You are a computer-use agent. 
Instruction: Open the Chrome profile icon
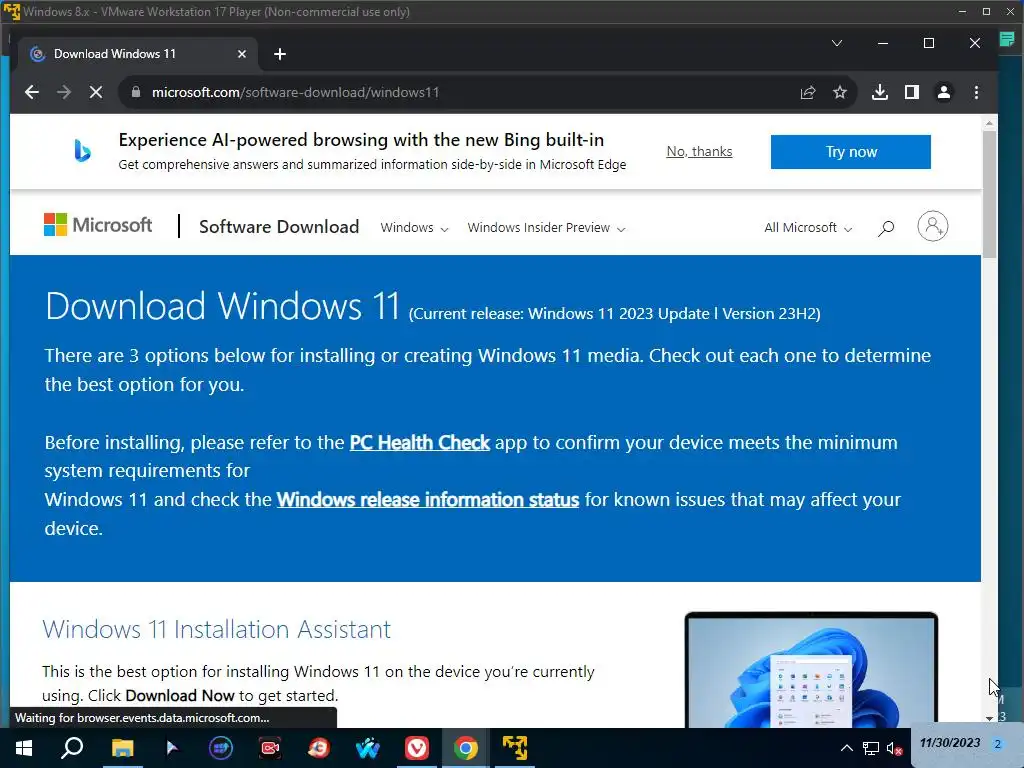(944, 92)
